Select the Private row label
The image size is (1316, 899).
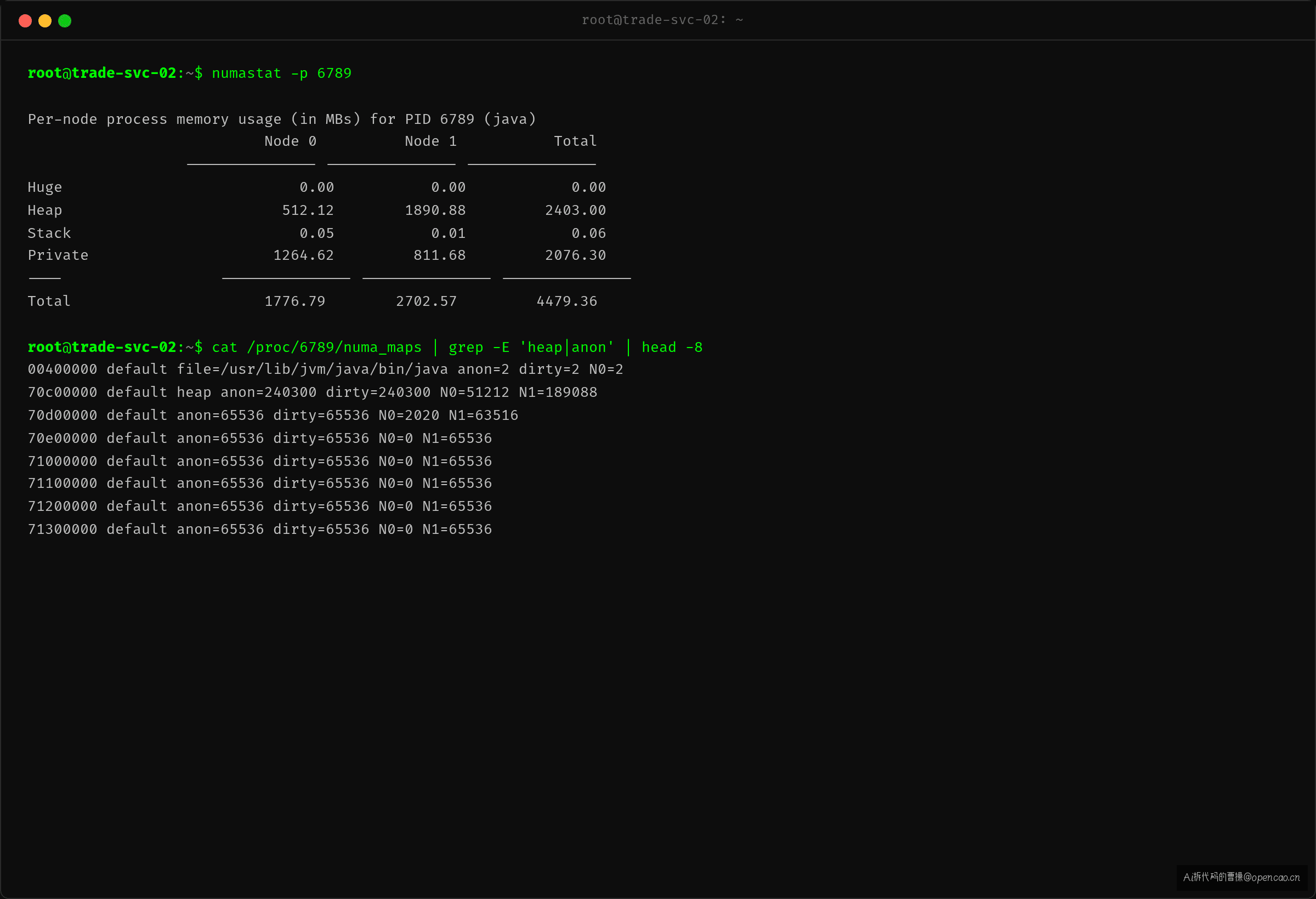[x=58, y=255]
